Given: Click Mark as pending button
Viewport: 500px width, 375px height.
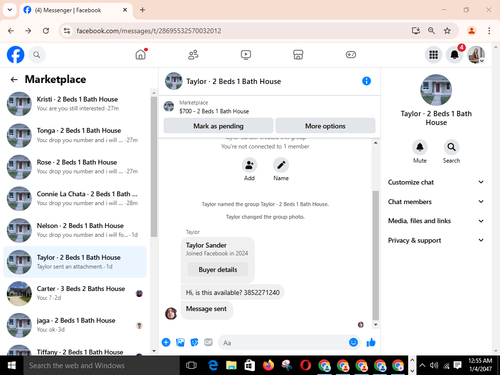Looking at the screenshot, I should pyautogui.click(x=218, y=126).
